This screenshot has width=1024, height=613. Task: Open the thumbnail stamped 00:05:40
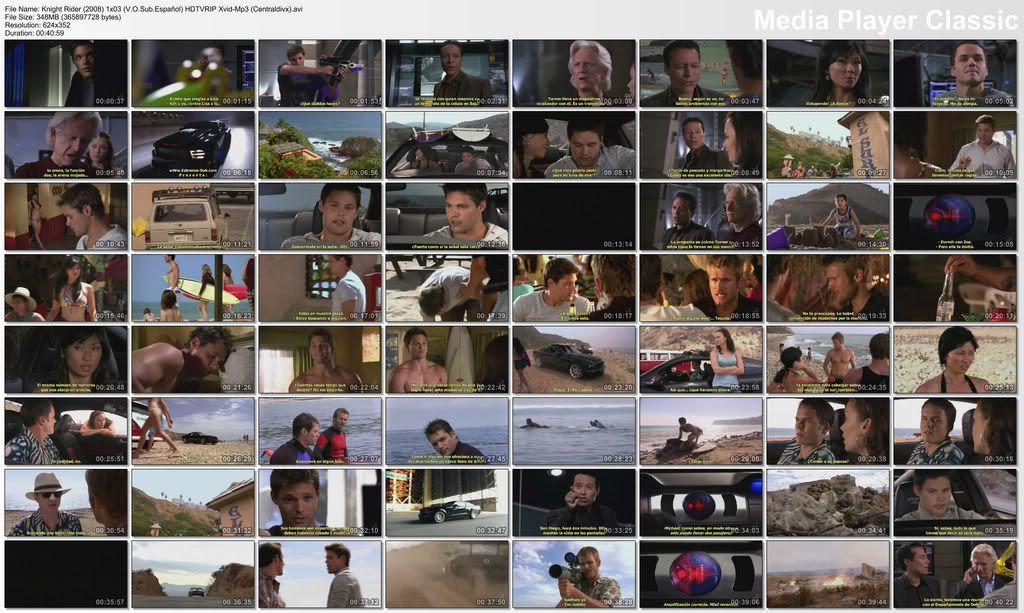66,145
